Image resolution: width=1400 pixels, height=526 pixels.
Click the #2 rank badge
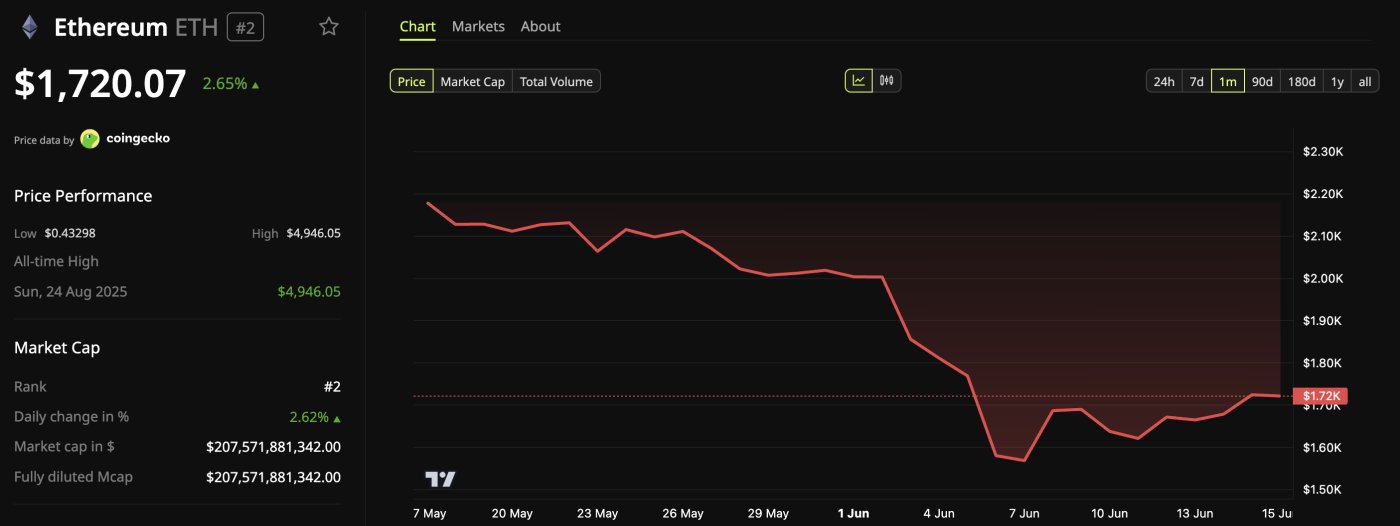(245, 27)
